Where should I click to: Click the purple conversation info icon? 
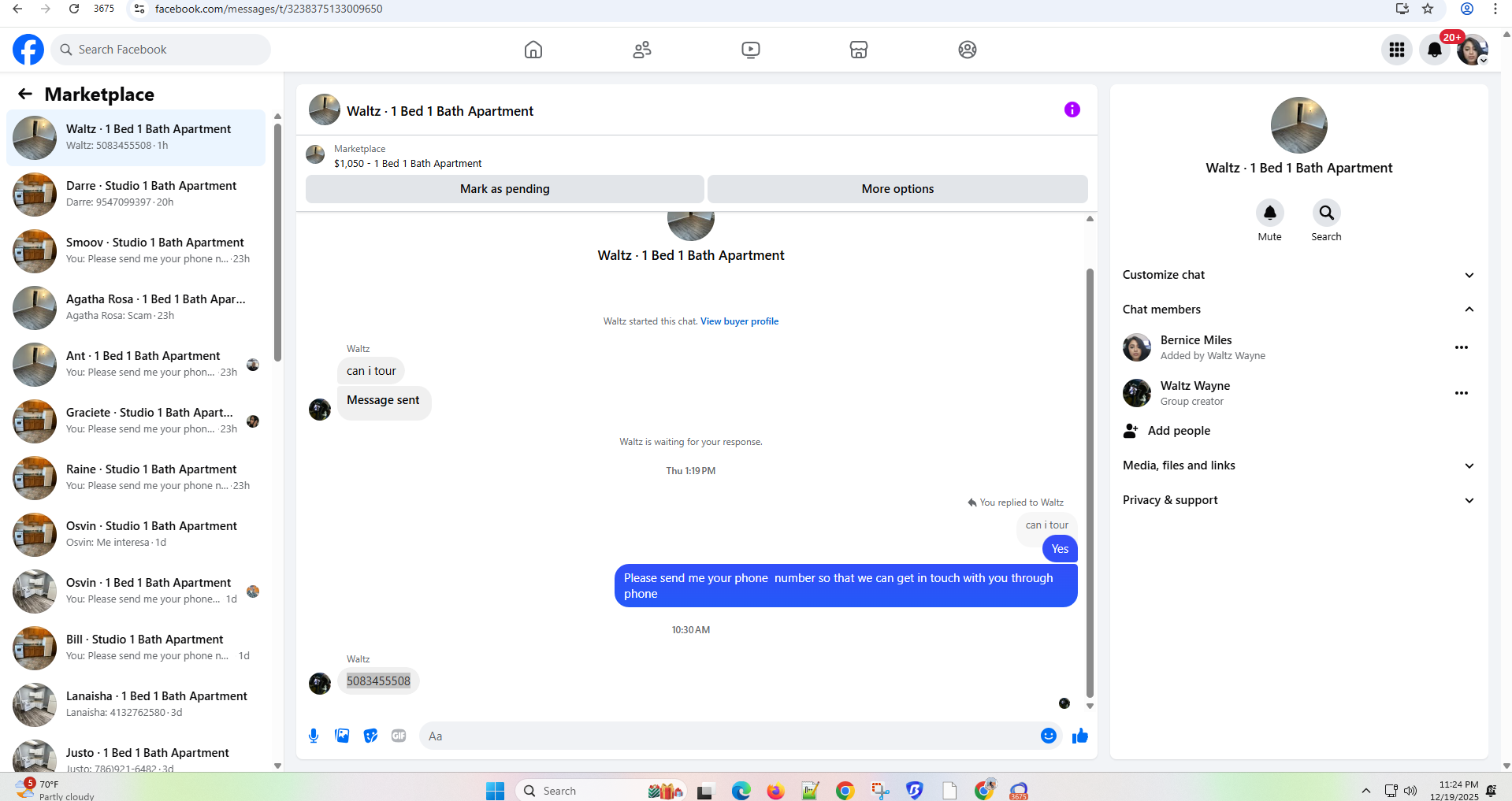click(1072, 109)
